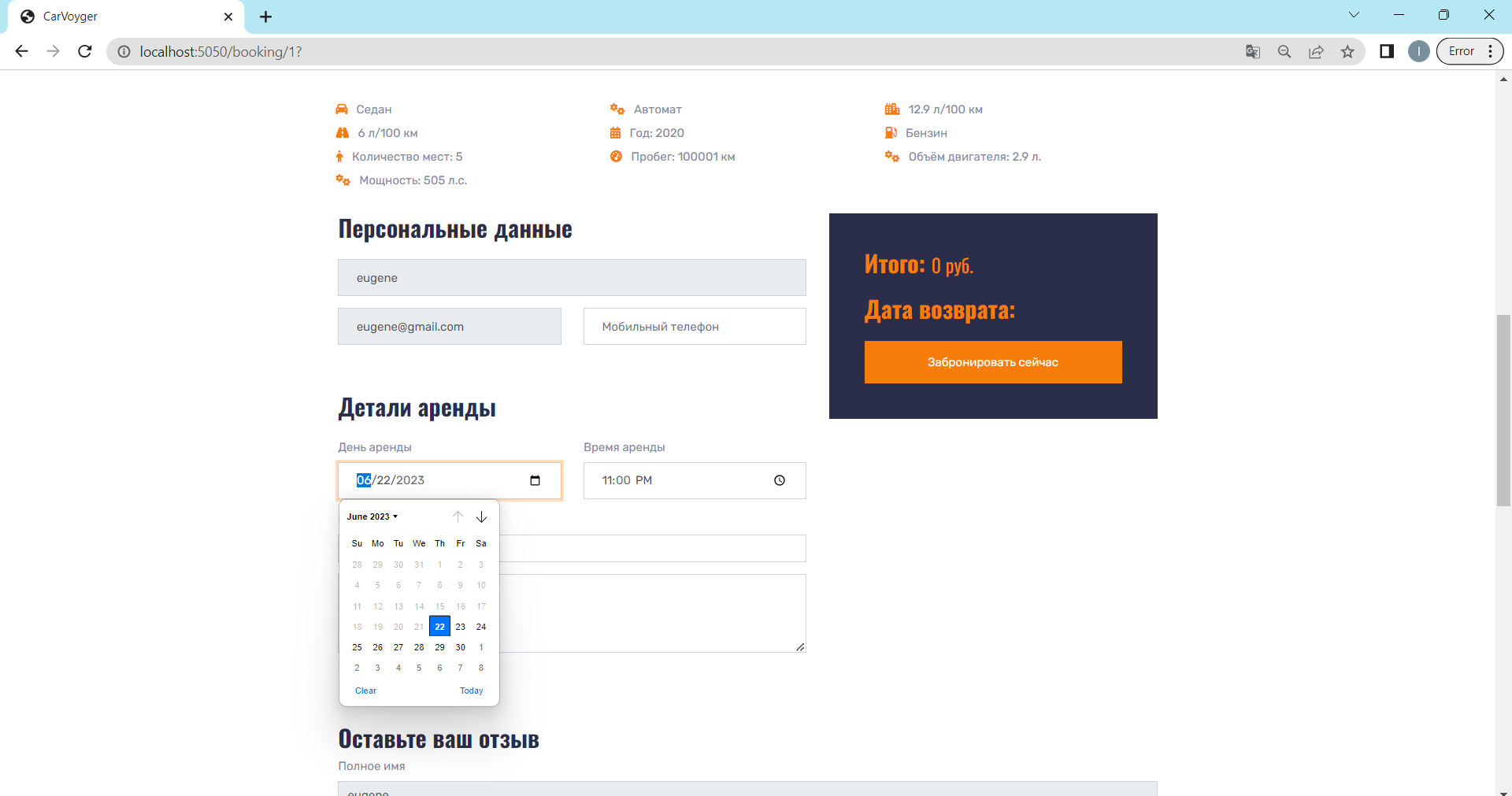Click the gears icon beside Мощность
The image size is (1512, 796).
pyautogui.click(x=343, y=180)
